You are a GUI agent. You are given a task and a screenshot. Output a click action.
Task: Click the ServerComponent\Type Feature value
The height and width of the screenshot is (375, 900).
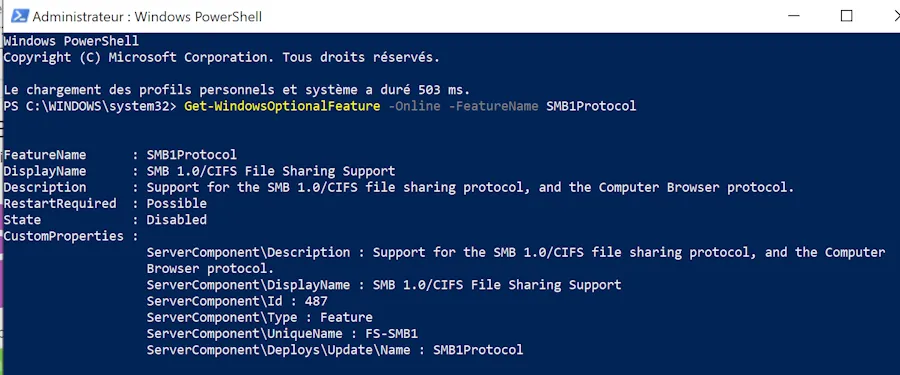(x=346, y=318)
